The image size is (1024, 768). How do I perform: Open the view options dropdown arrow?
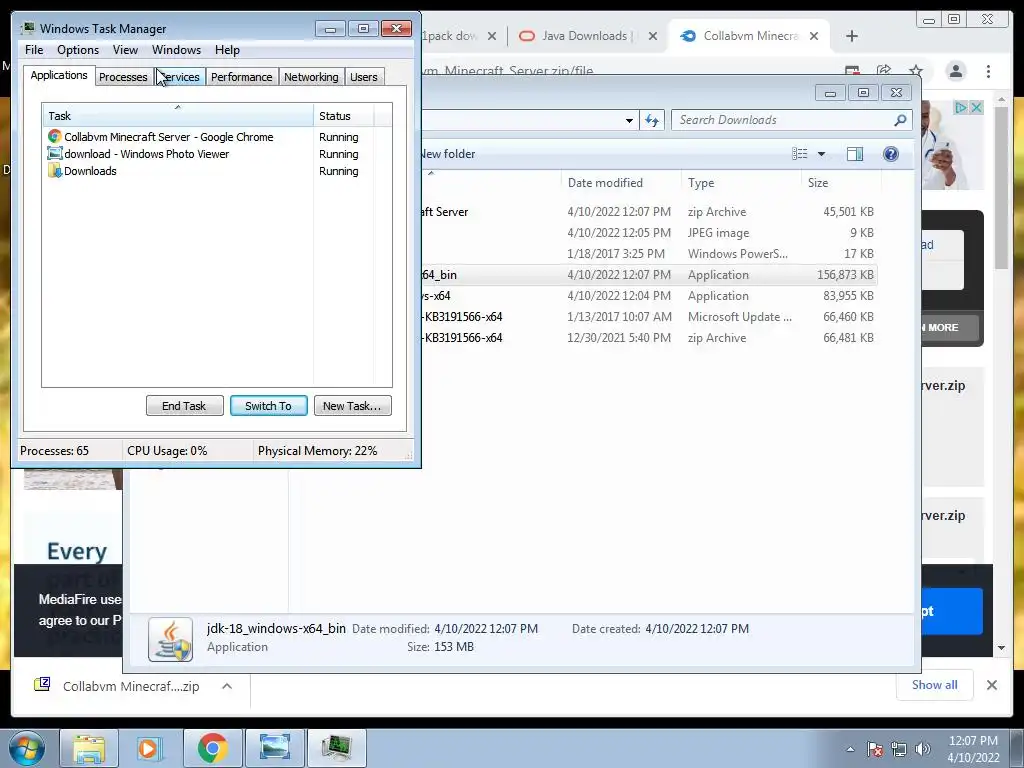tap(822, 154)
